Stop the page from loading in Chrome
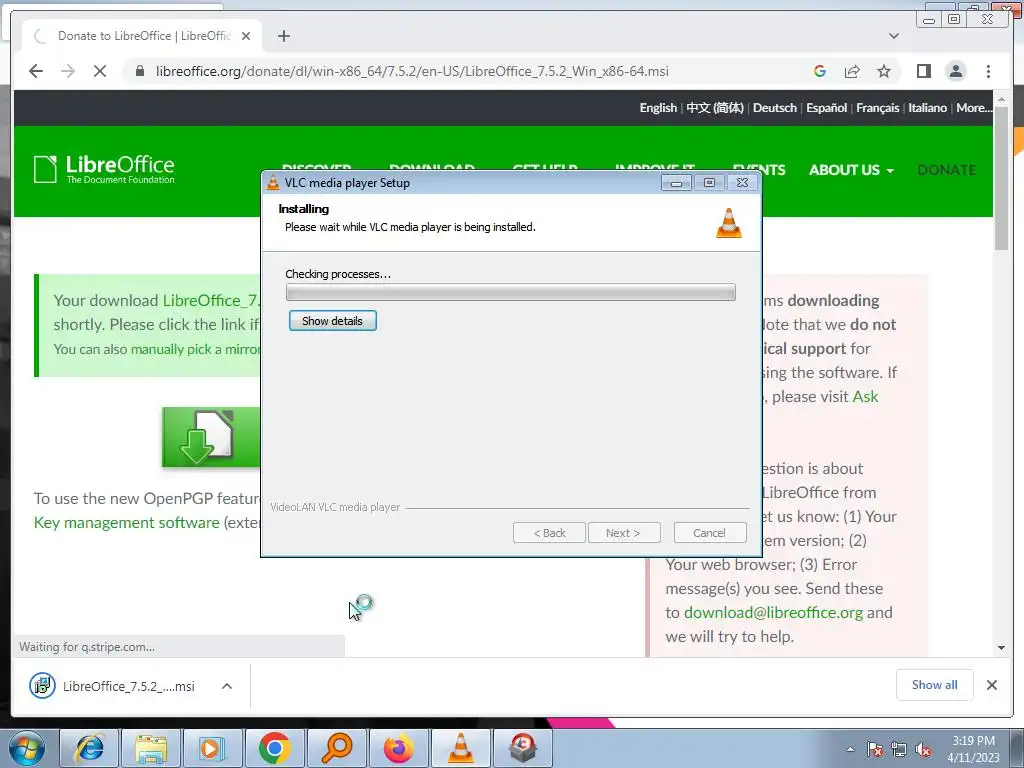 pyautogui.click(x=100, y=71)
